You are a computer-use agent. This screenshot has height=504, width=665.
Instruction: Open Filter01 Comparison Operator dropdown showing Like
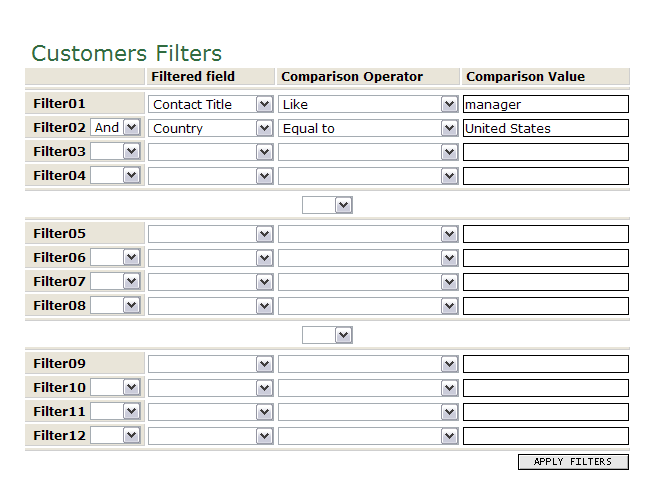pos(368,104)
